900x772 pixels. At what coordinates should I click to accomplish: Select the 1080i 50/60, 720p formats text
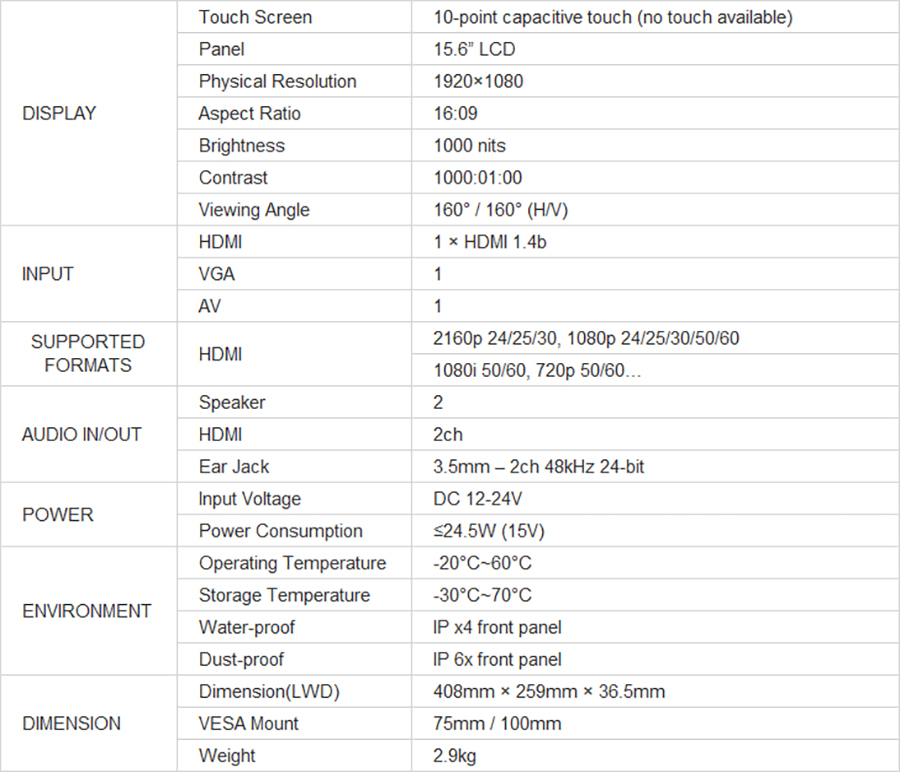click(535, 370)
